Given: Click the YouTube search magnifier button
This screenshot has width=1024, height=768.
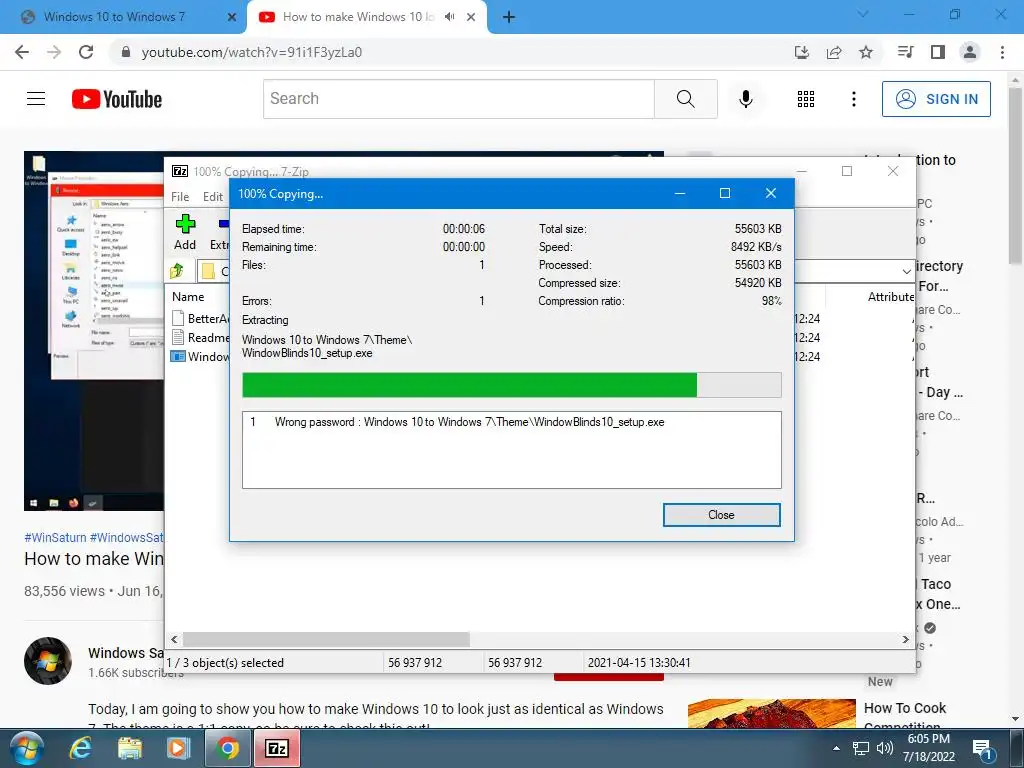Looking at the screenshot, I should click(x=686, y=99).
